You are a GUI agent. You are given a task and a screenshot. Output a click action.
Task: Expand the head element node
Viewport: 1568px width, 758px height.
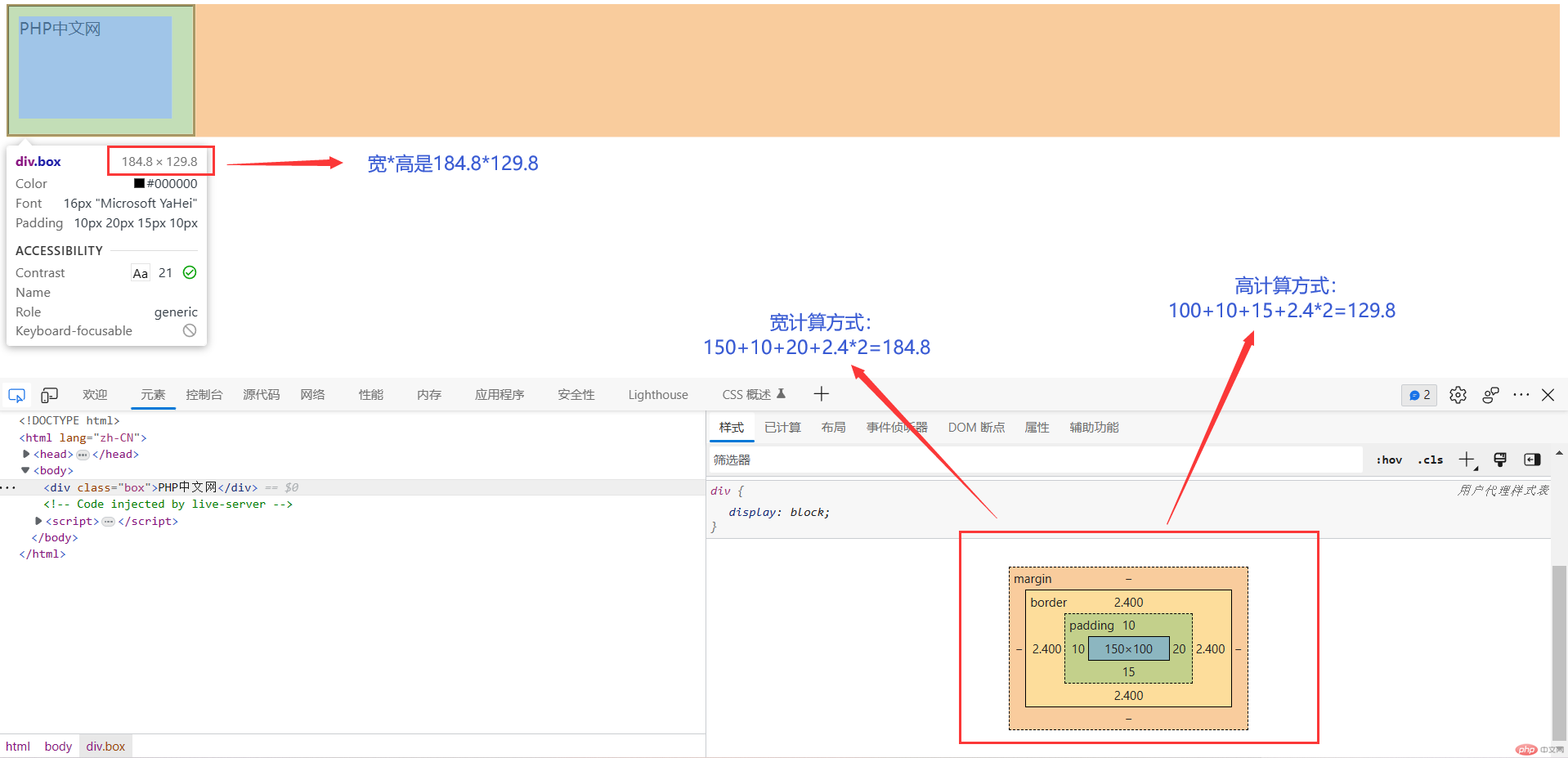click(x=26, y=454)
